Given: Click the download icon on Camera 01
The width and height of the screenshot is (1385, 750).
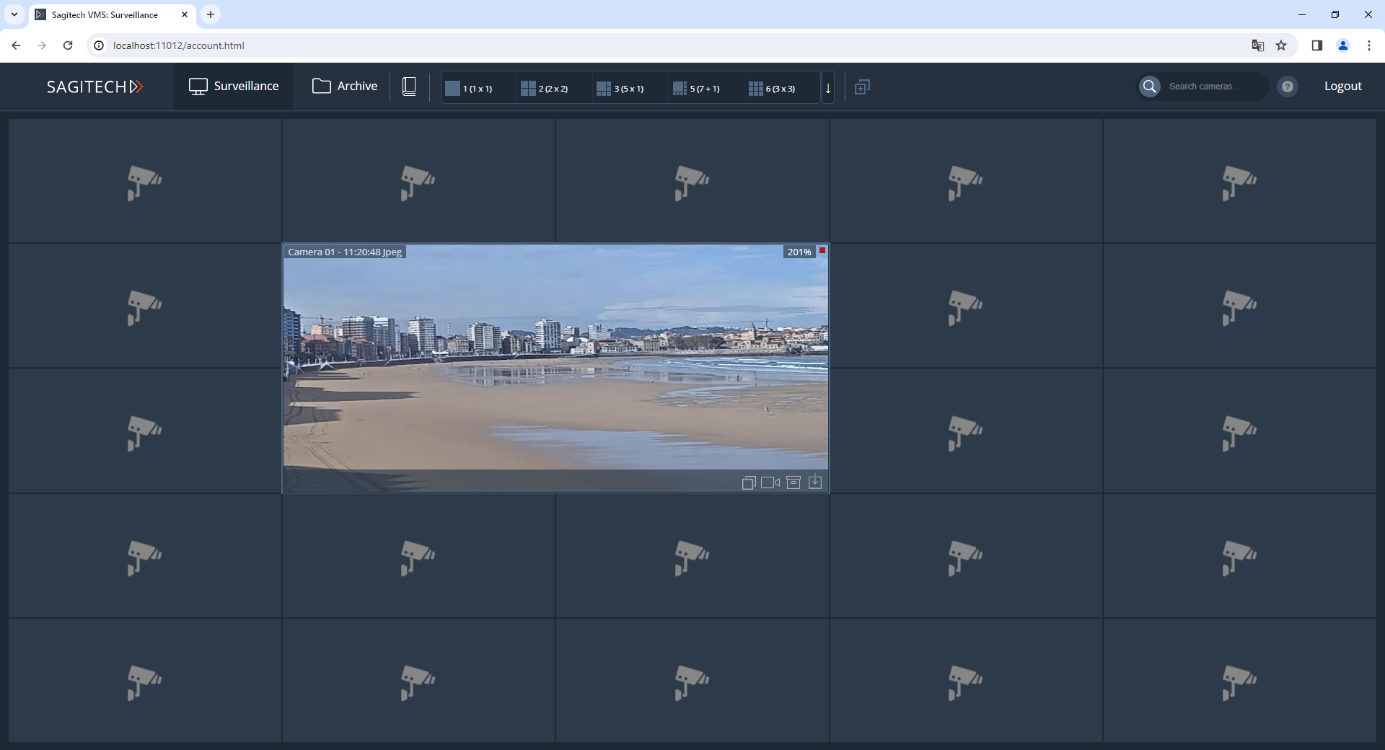Looking at the screenshot, I should [x=815, y=482].
